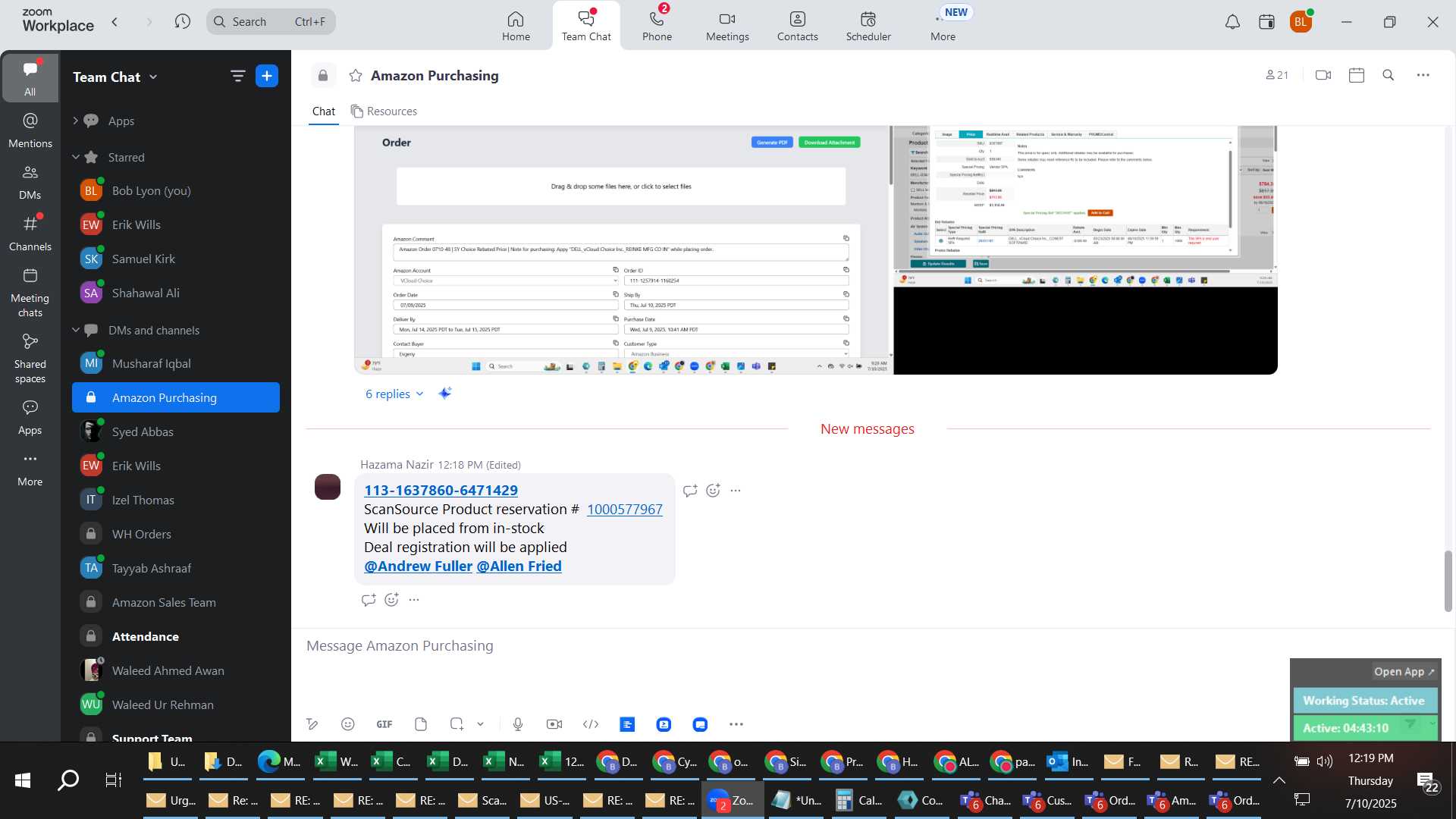The image size is (1456, 819).
Task: Open Windows Start menu
Action: (23, 780)
